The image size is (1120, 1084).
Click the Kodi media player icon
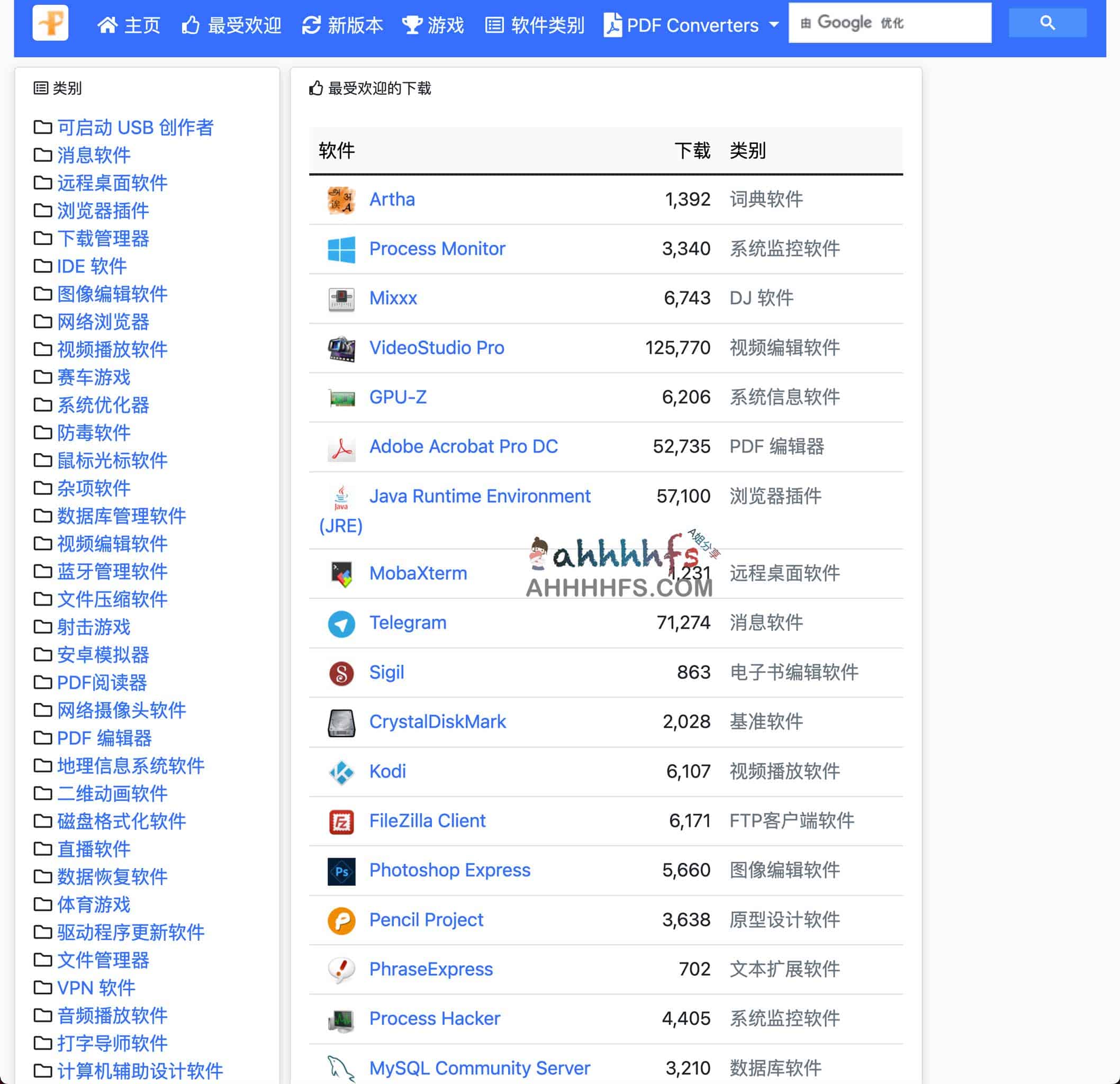coord(340,770)
